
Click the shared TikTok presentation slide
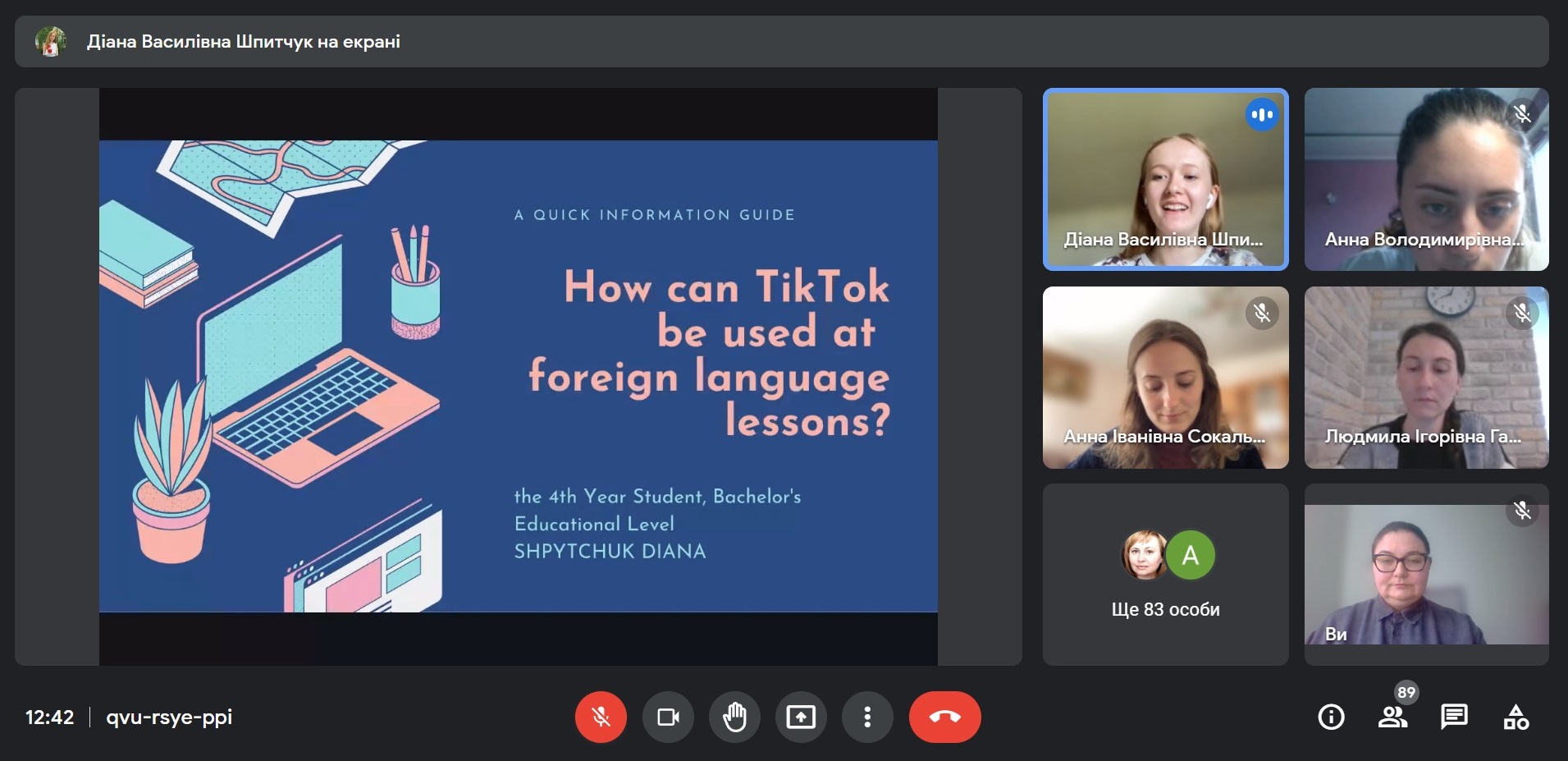(518, 376)
